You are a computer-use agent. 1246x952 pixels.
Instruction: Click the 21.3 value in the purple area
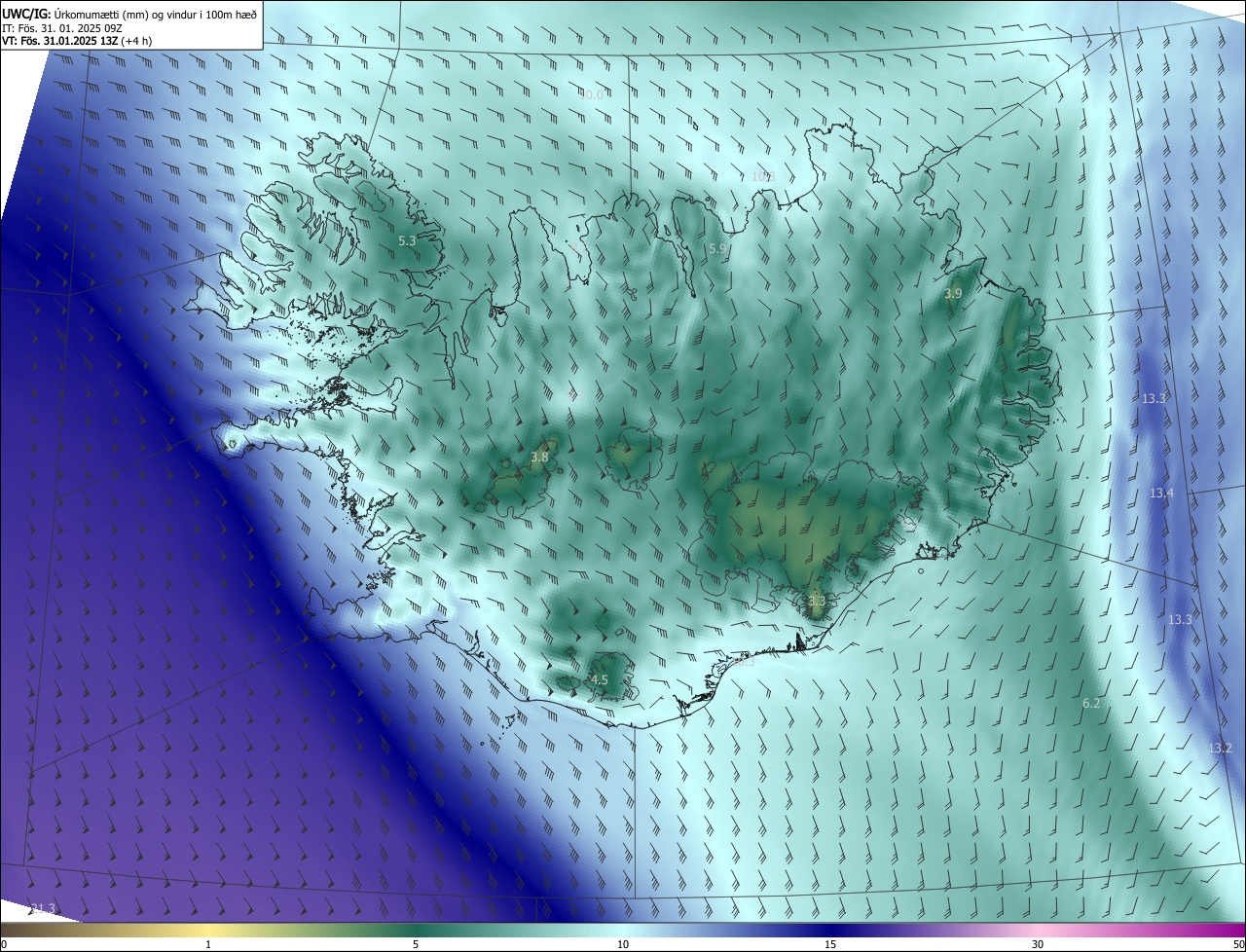coord(43,908)
